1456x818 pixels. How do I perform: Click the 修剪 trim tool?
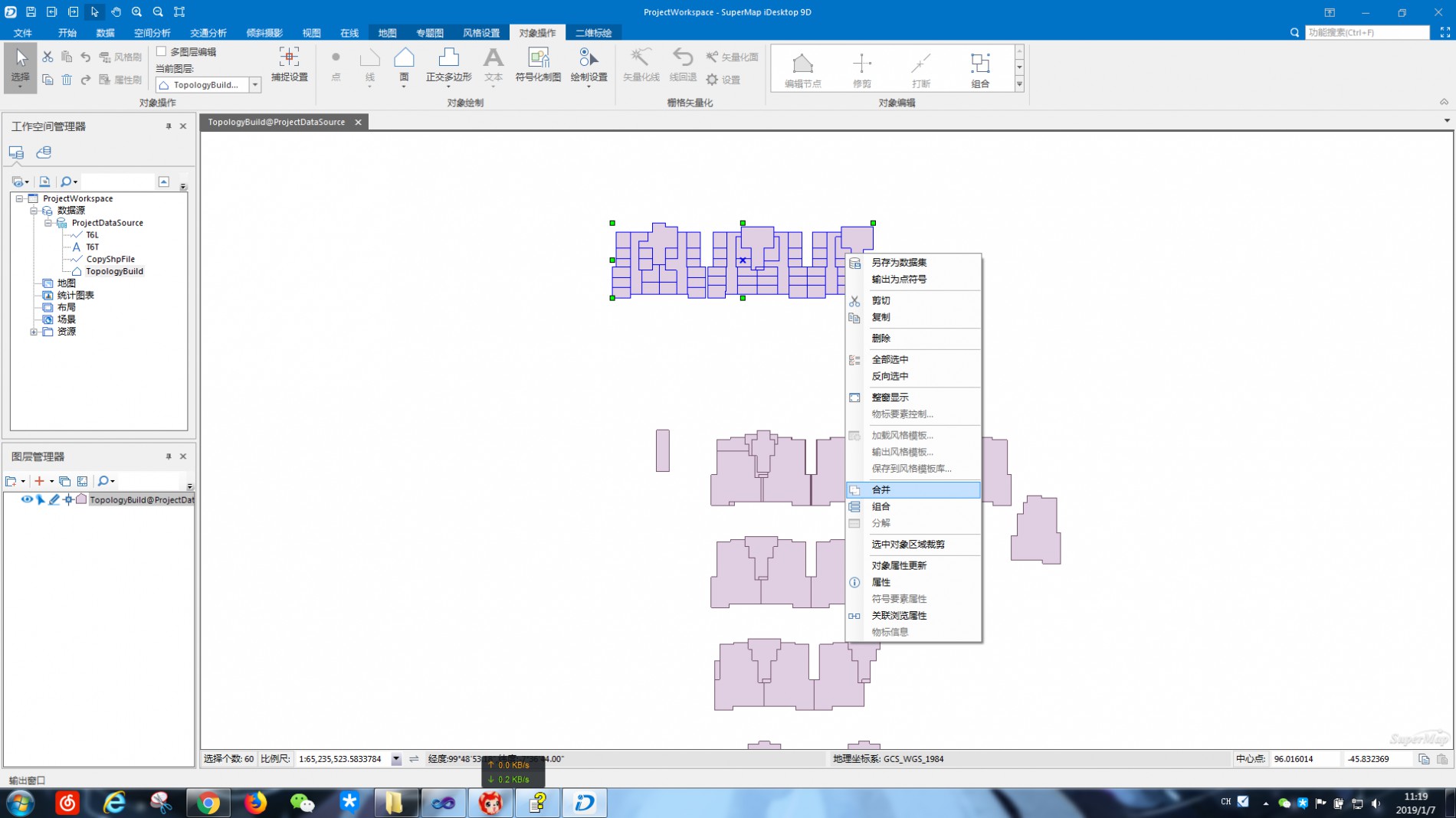coord(861,70)
